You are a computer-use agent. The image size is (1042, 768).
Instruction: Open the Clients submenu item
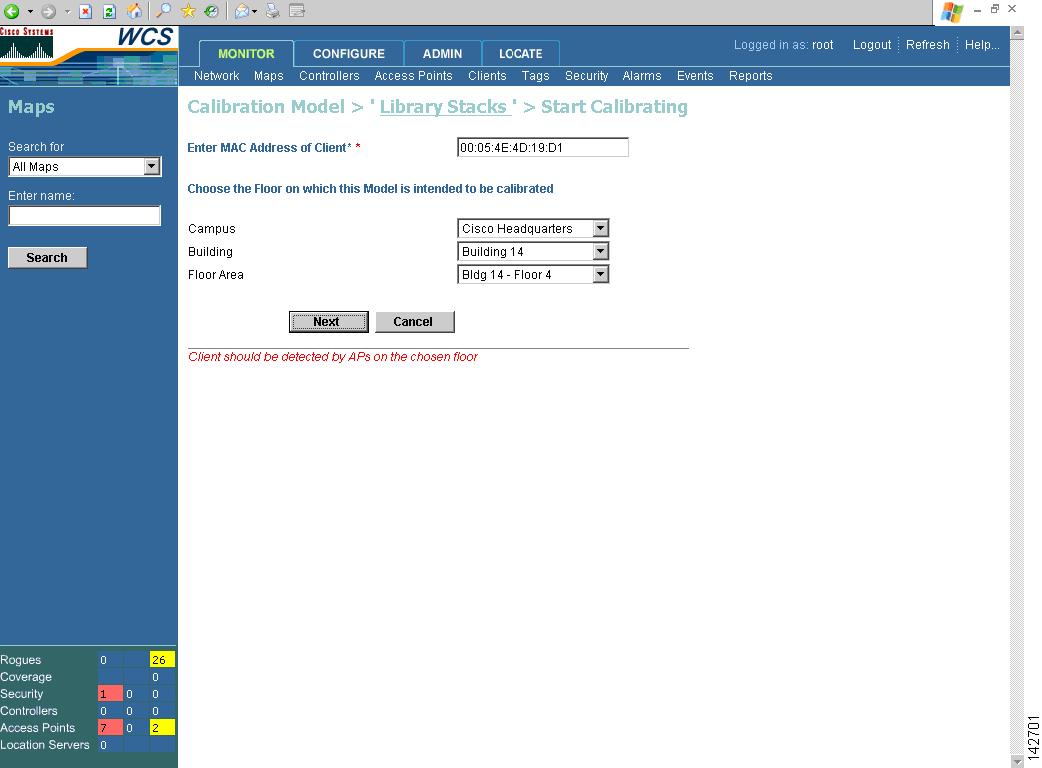(x=487, y=76)
